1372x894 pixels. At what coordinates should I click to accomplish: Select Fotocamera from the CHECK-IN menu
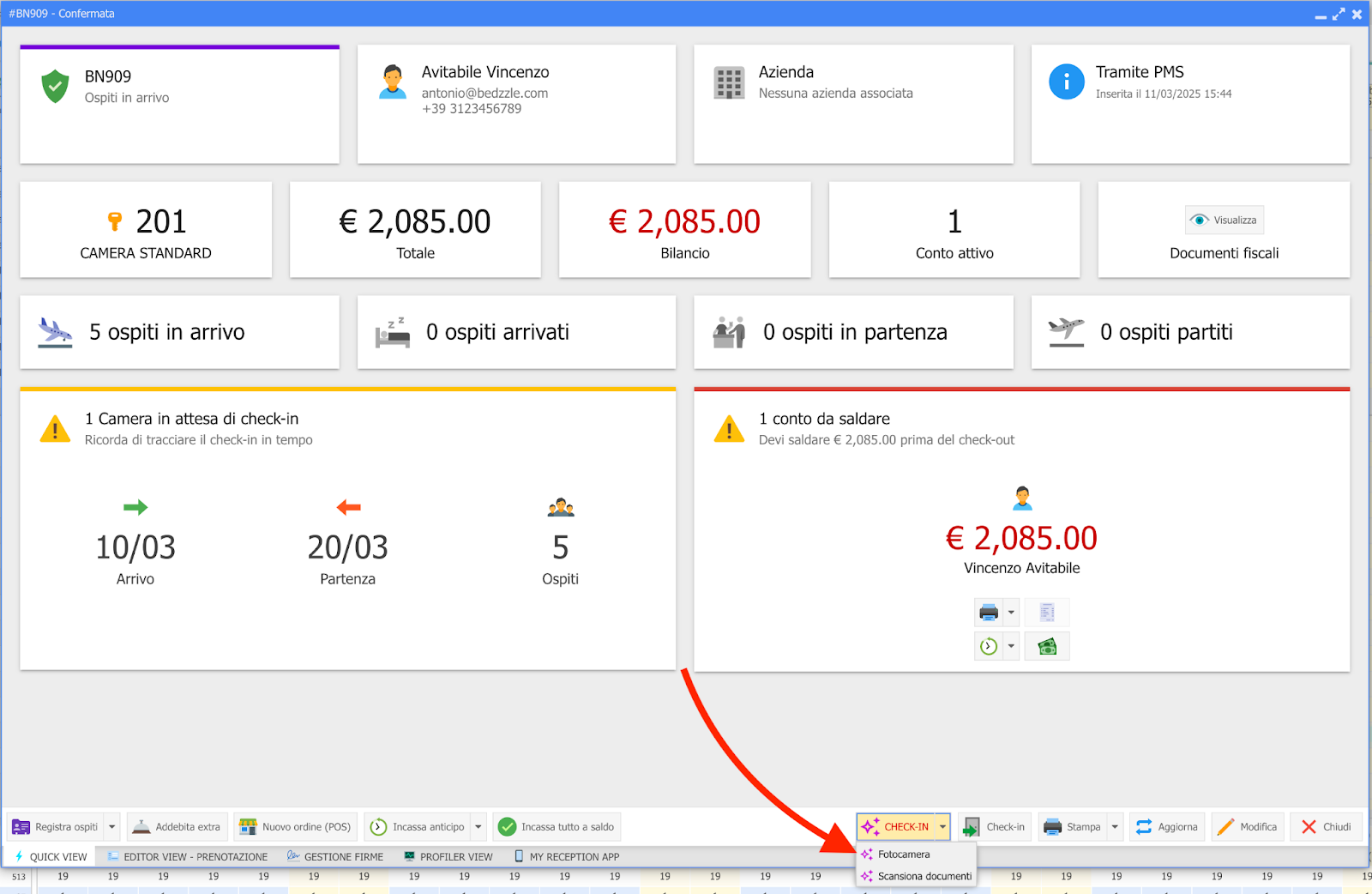[904, 855]
